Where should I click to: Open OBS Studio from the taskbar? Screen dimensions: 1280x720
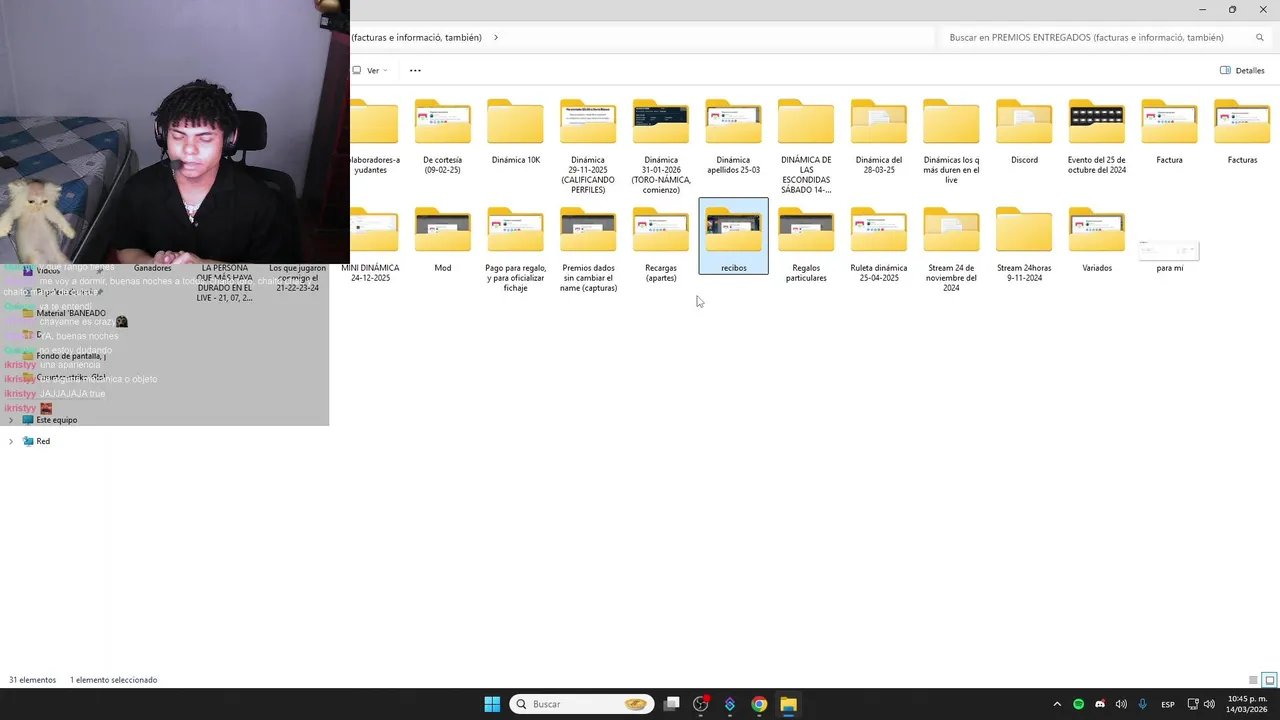[701, 704]
